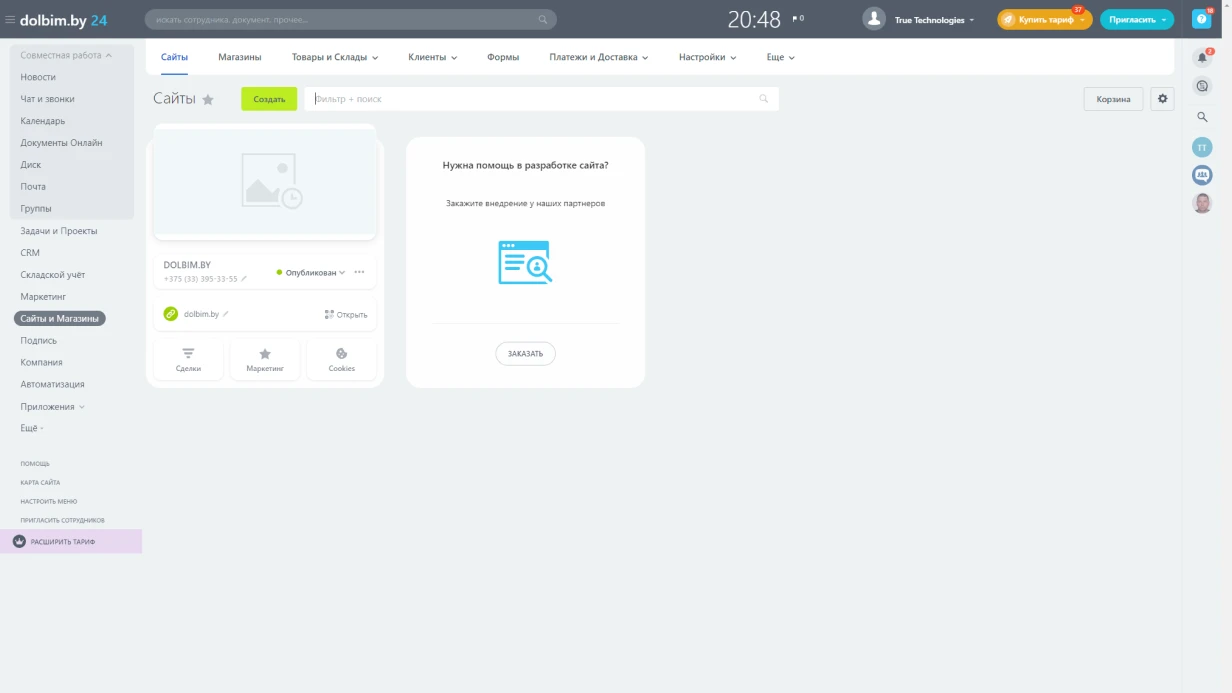The height and width of the screenshot is (693, 1232).
Task: Click the green Создать button
Action: pos(269,99)
